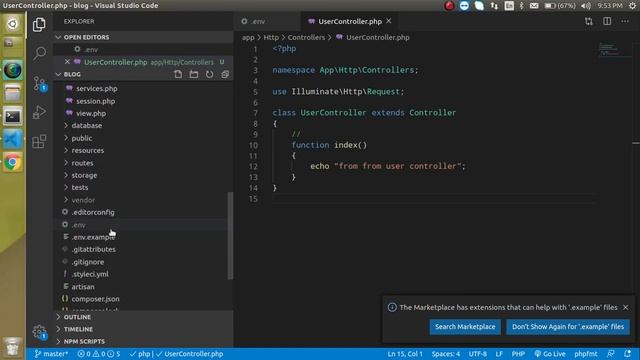Click New Folder icon in BLOG header
Image resolution: width=640 pixels, height=360 pixels.
point(194,74)
